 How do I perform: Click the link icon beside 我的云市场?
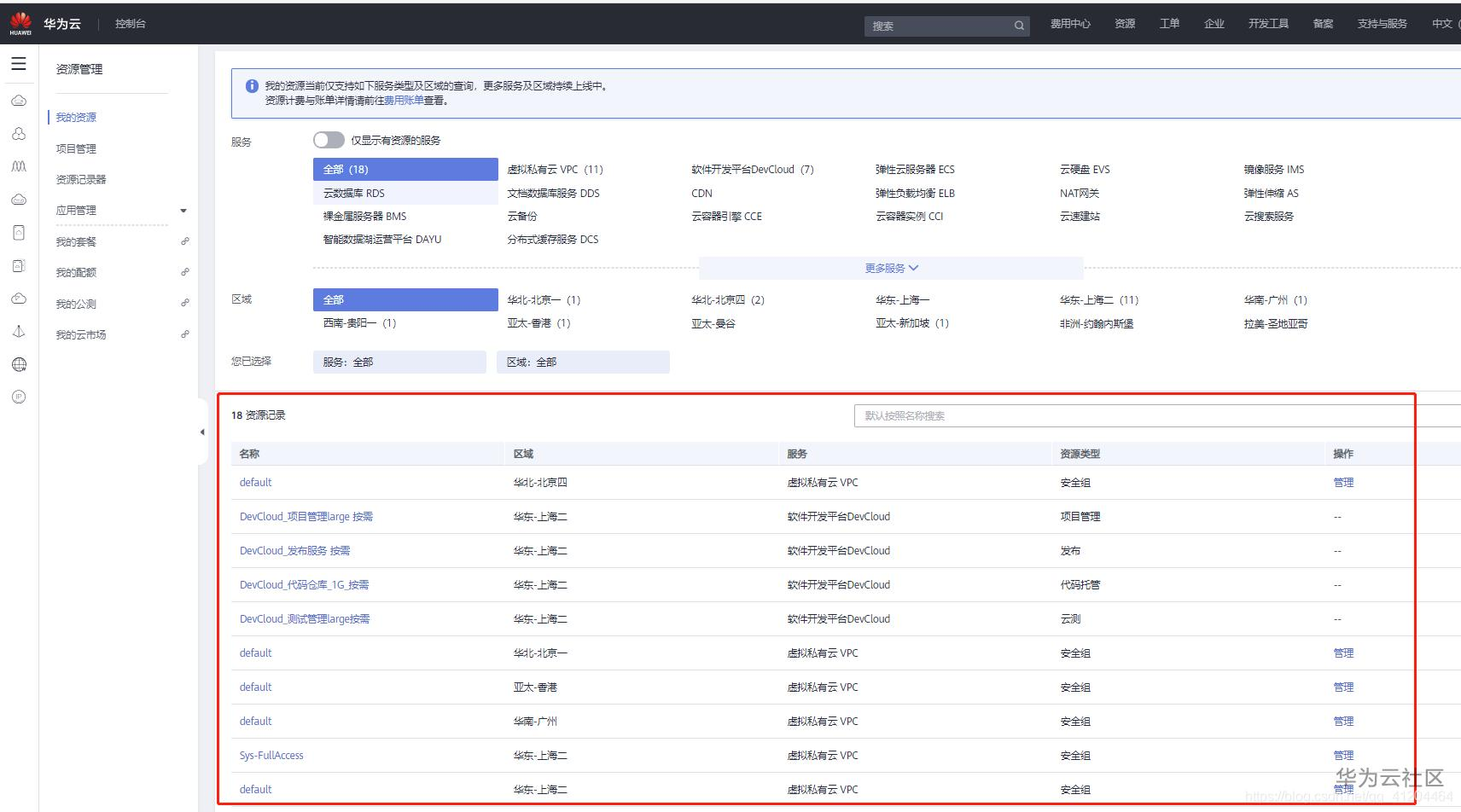[184, 334]
